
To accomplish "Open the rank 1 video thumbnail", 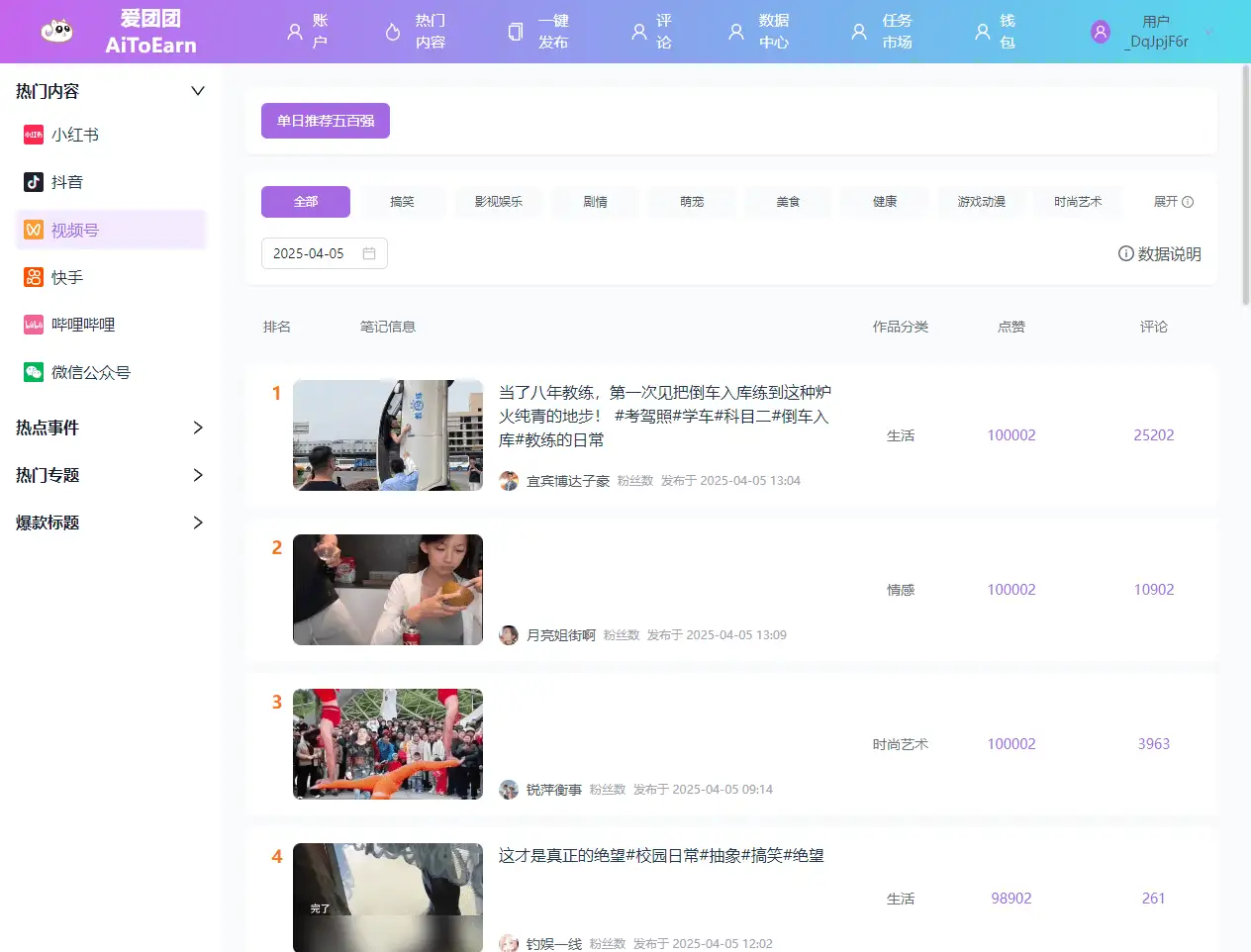I will point(388,435).
